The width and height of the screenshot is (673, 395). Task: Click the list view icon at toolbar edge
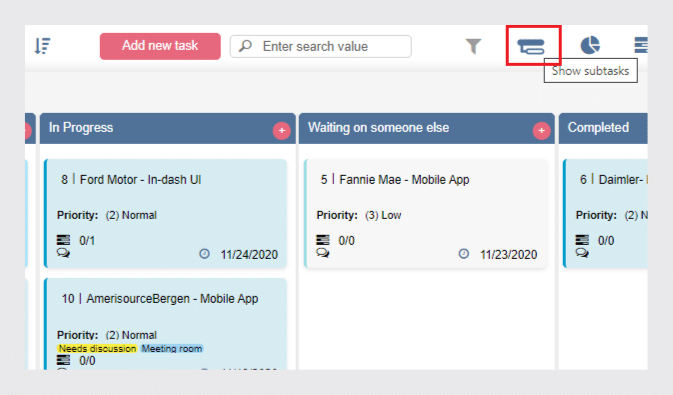click(641, 45)
